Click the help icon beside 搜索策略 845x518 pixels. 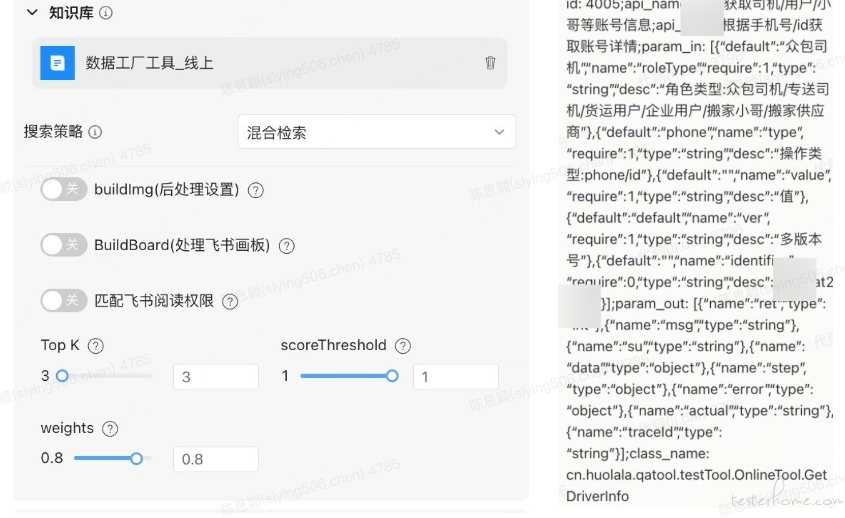click(95, 132)
